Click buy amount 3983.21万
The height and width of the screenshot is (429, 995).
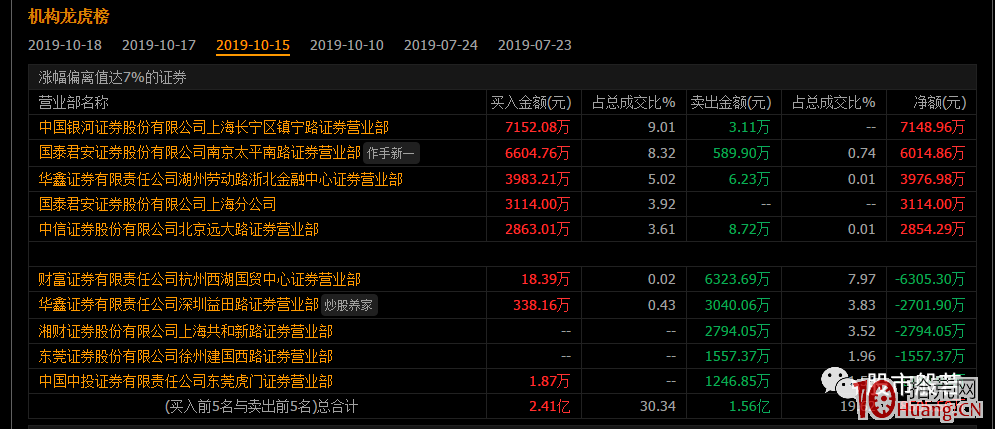(x=538, y=180)
